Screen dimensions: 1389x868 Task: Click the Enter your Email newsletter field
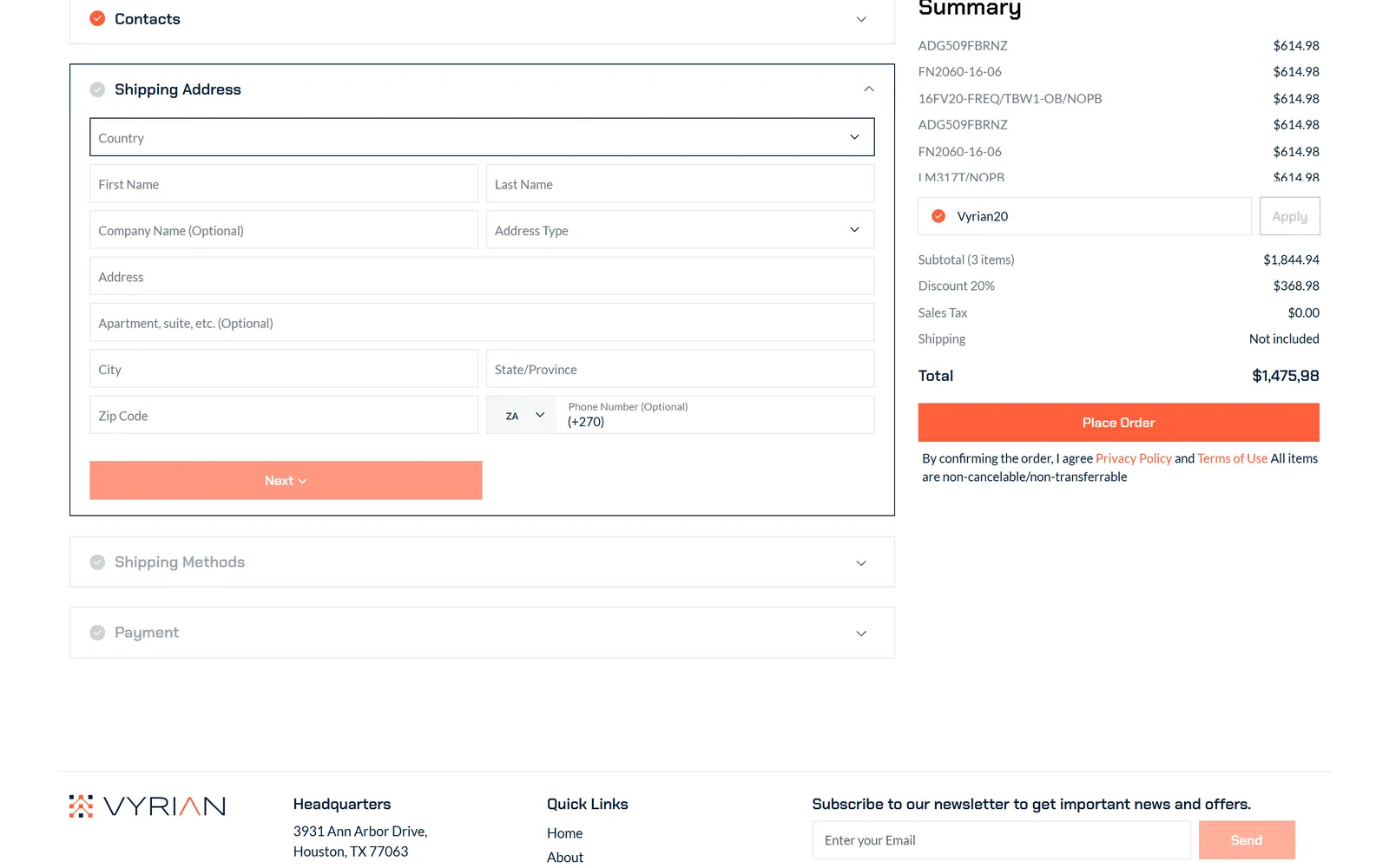point(1001,840)
